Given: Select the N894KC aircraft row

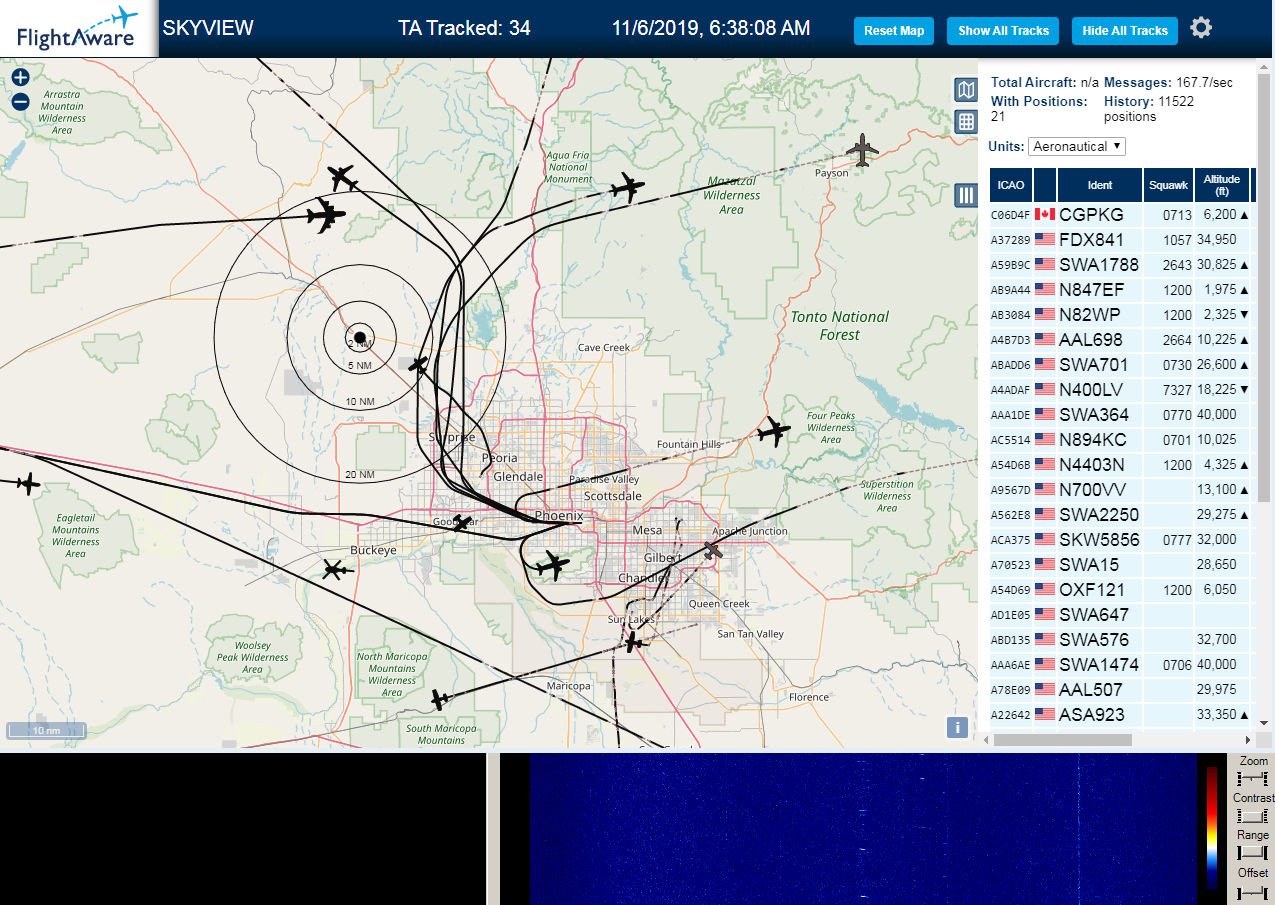Looking at the screenshot, I should (1120, 439).
